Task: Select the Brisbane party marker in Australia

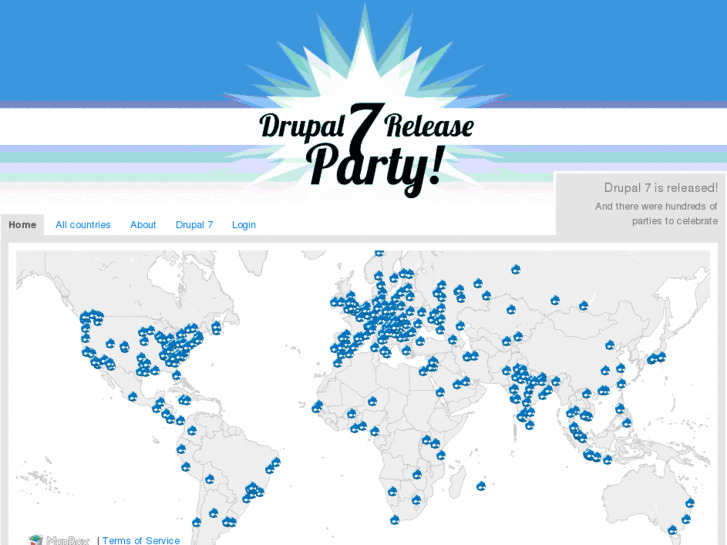Action: pyautogui.click(x=690, y=503)
